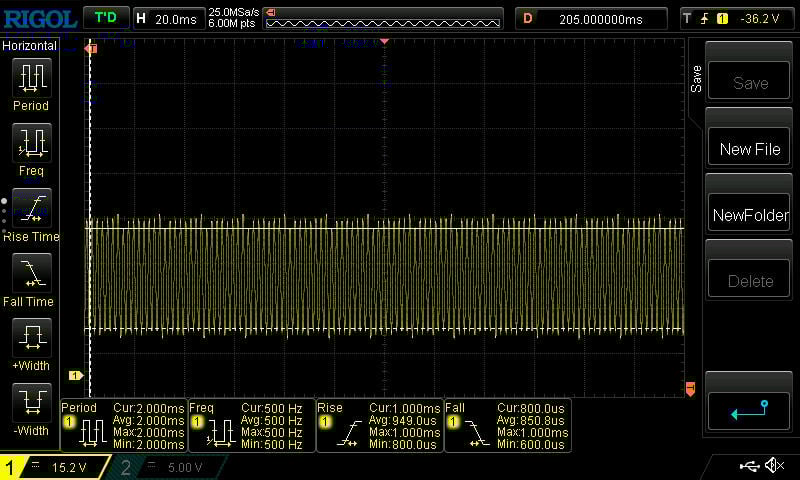The image size is (800, 480).
Task: Click the USB connection status icon
Action: coord(748,466)
